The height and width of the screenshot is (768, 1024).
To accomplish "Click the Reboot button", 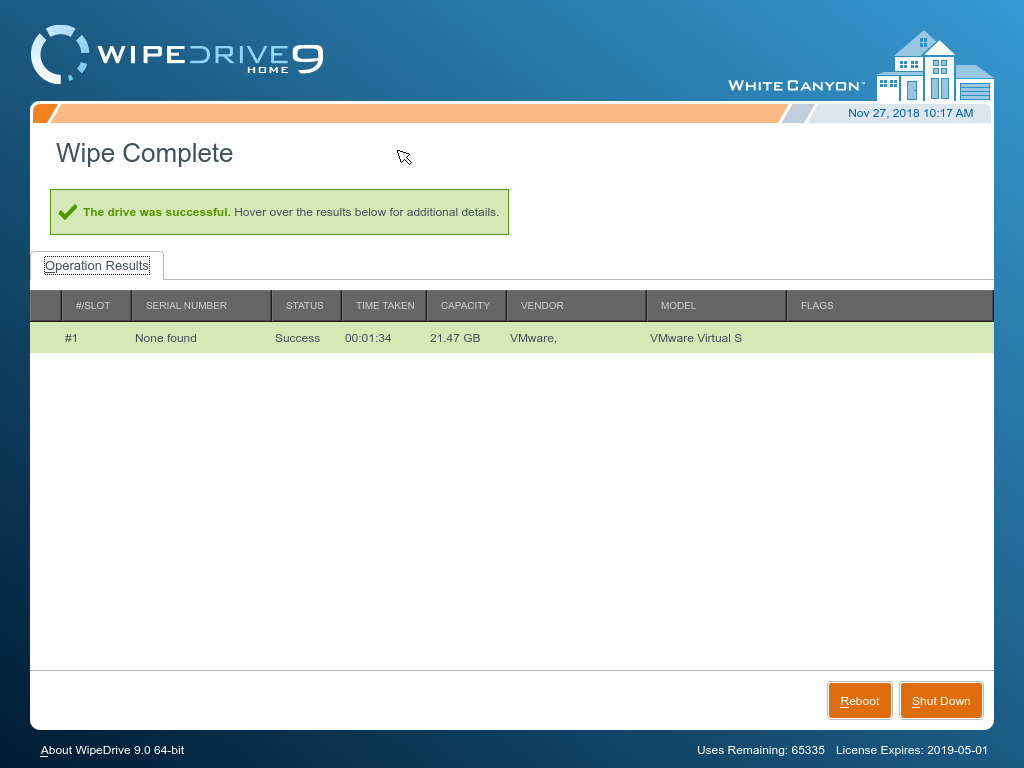I will coord(859,701).
